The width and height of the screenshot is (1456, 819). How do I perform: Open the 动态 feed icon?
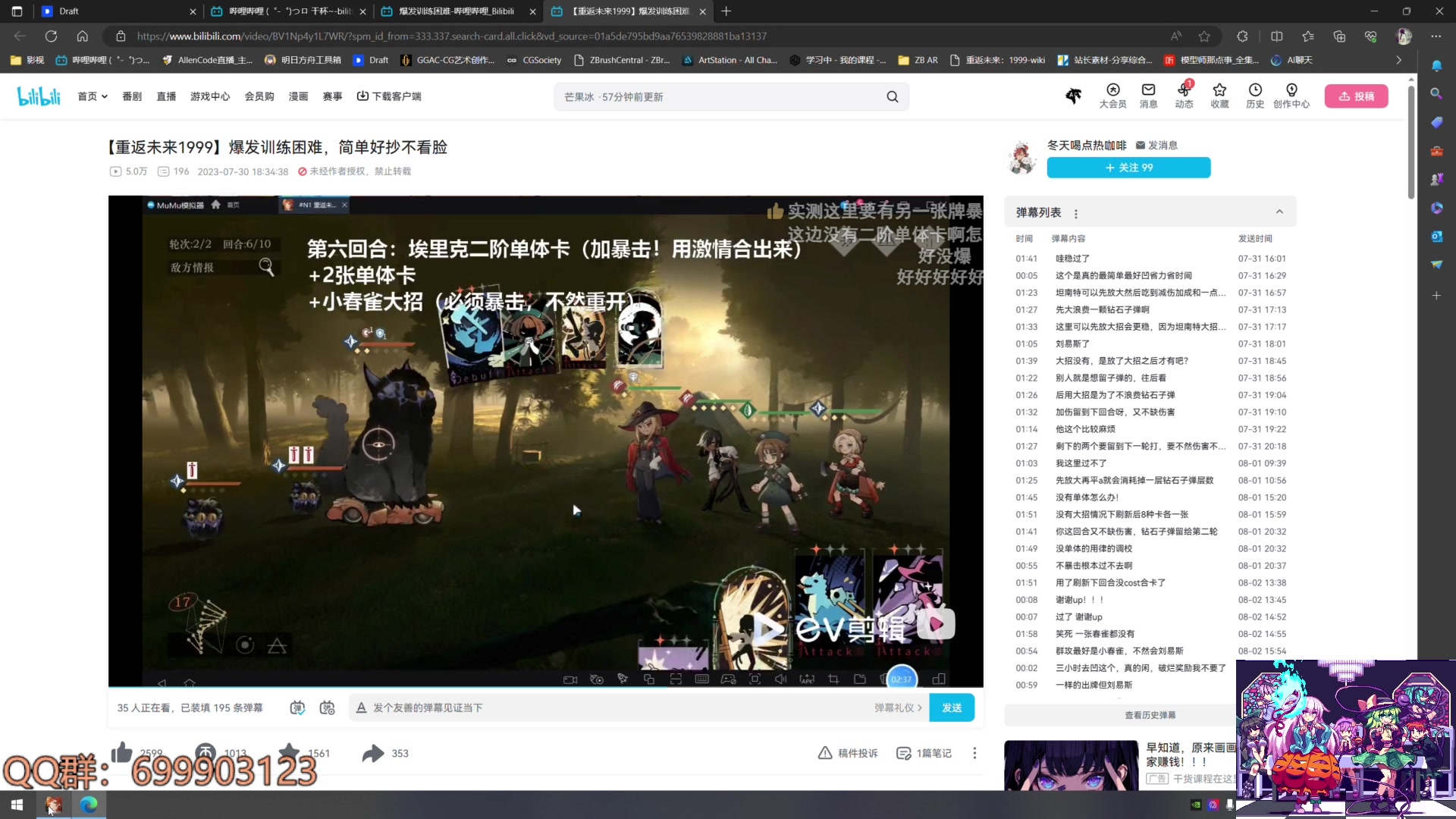tap(1184, 96)
